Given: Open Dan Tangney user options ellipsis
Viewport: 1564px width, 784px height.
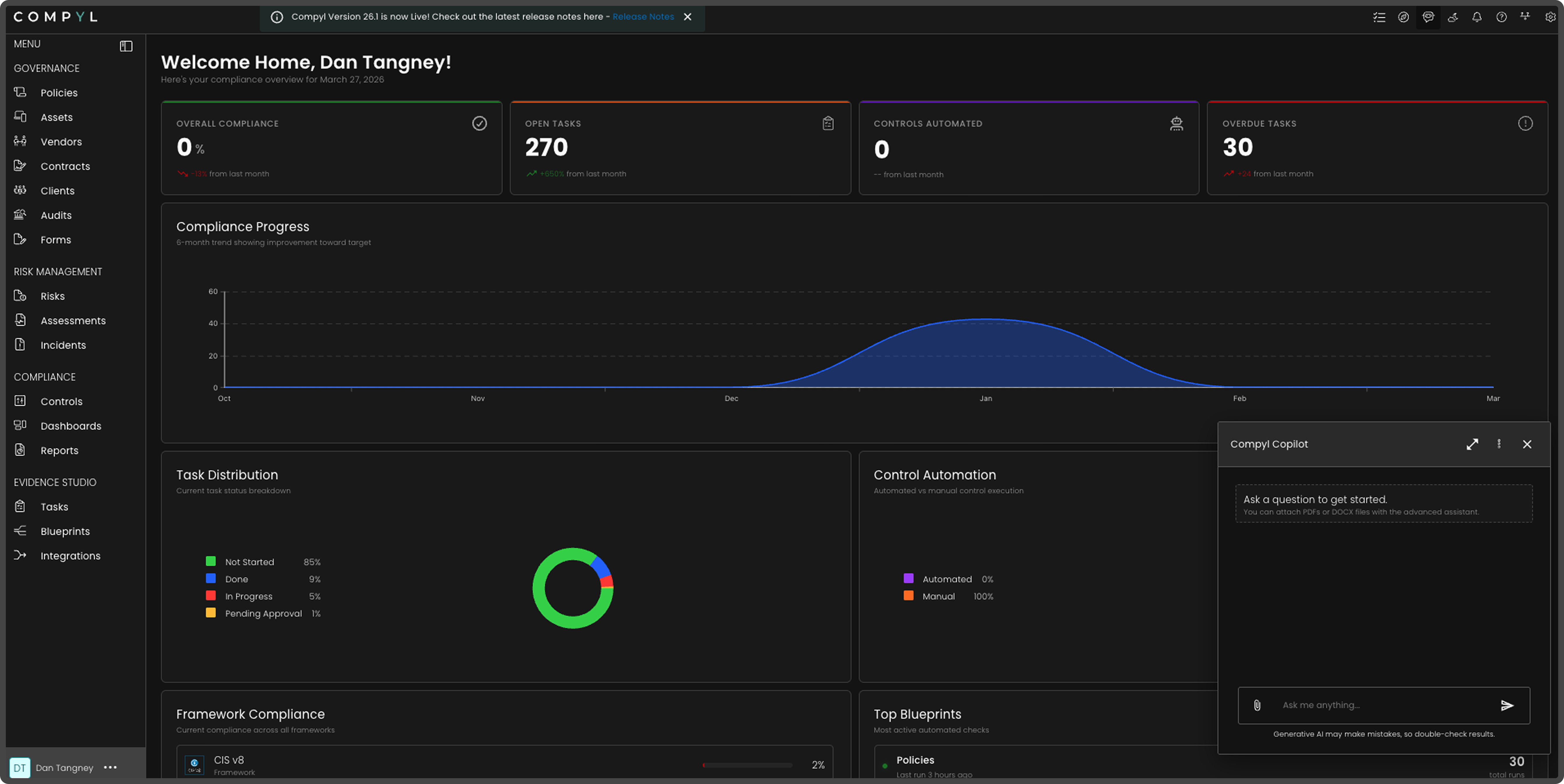Looking at the screenshot, I should 110,768.
